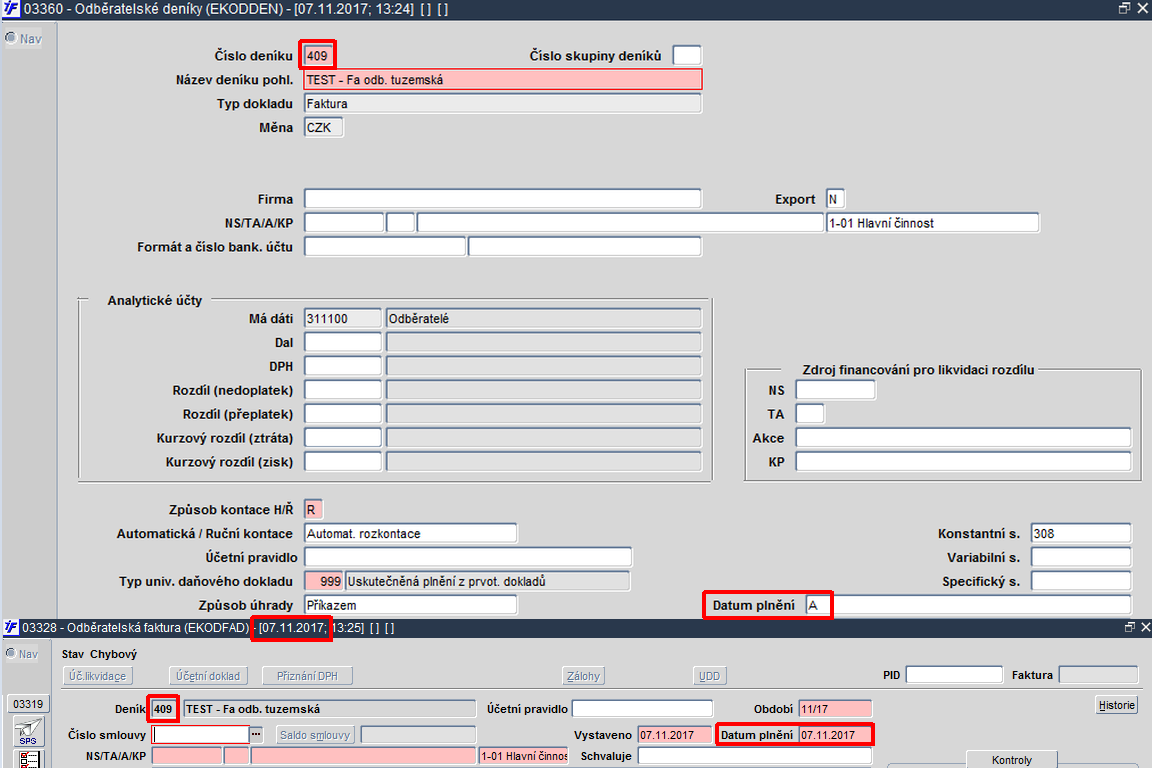Screen dimensions: 1152x768
Task: Close the 03328 Odběratelská faktura window
Action: click(1145, 627)
